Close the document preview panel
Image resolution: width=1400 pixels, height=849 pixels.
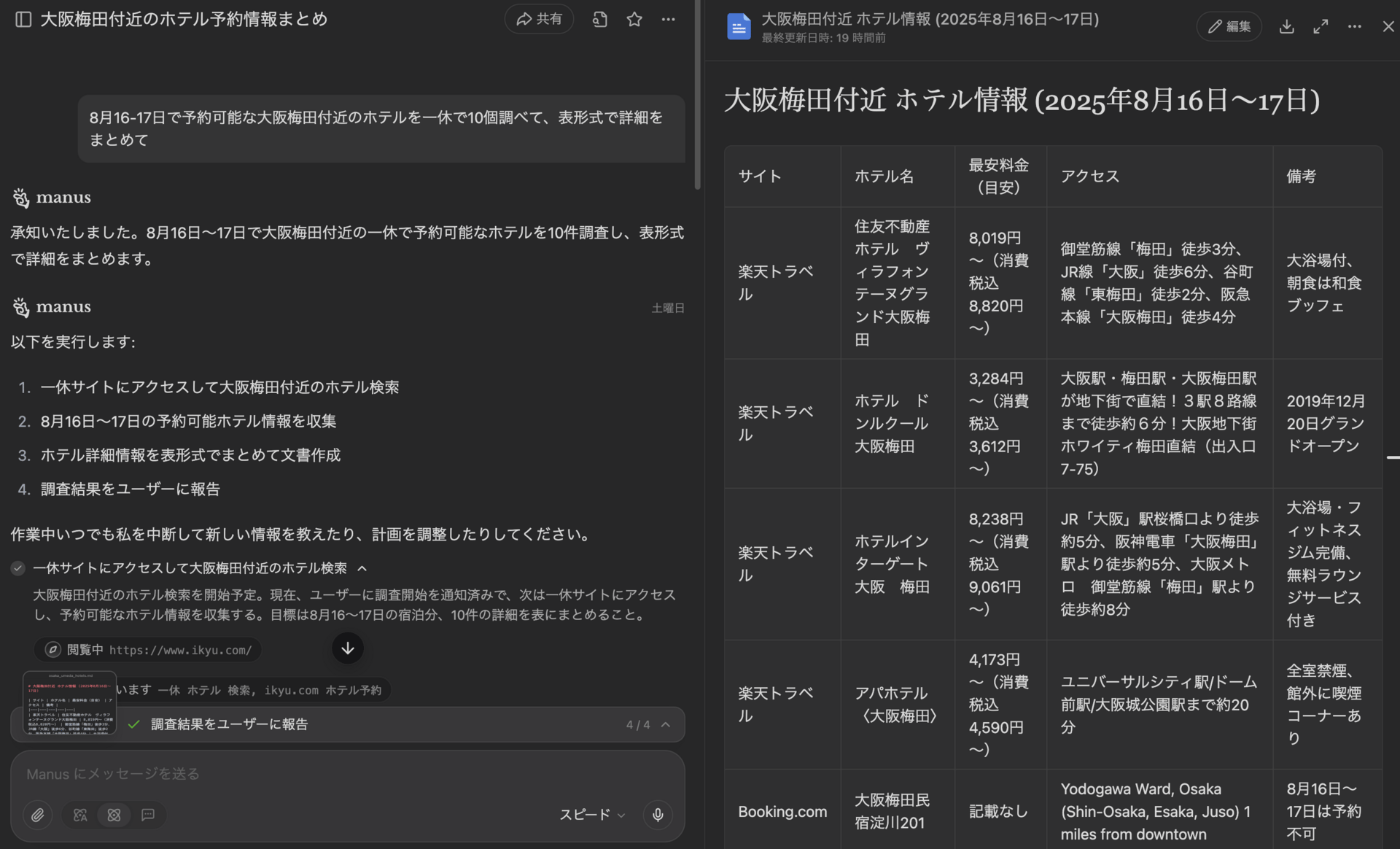tap(1388, 26)
